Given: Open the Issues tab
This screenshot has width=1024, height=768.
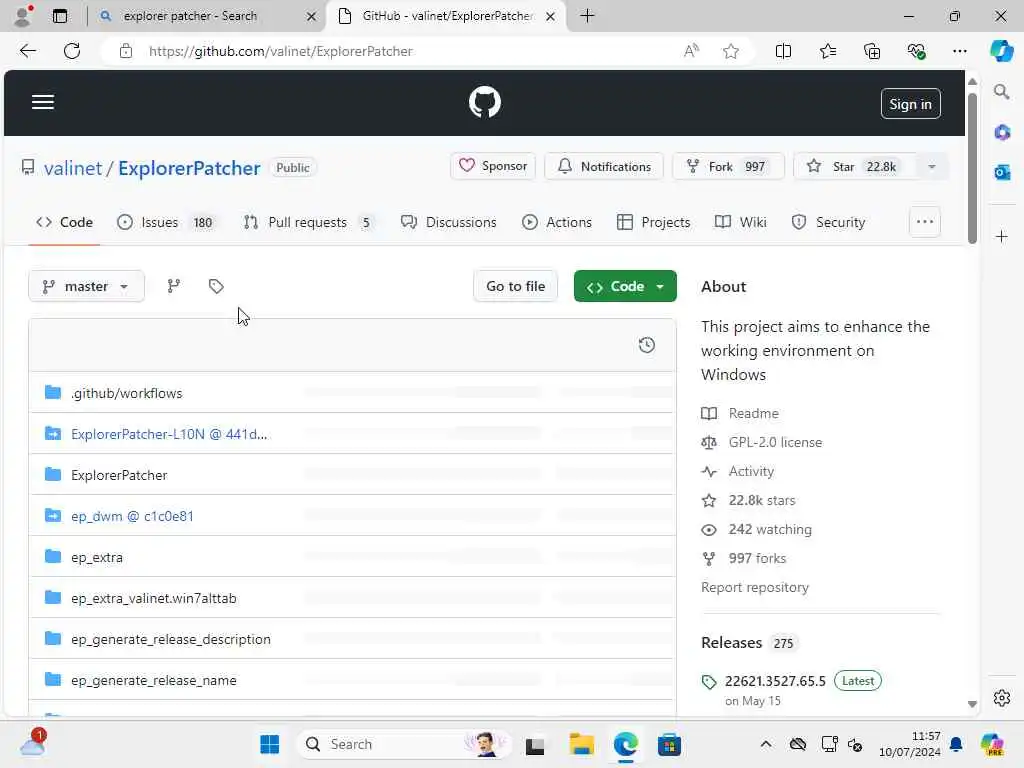Looking at the screenshot, I should tap(165, 222).
